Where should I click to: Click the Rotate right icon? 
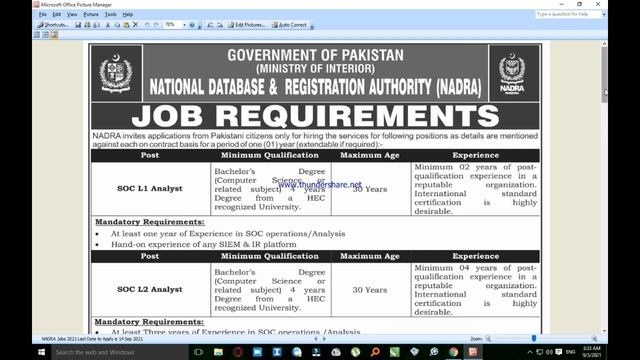click(220, 25)
